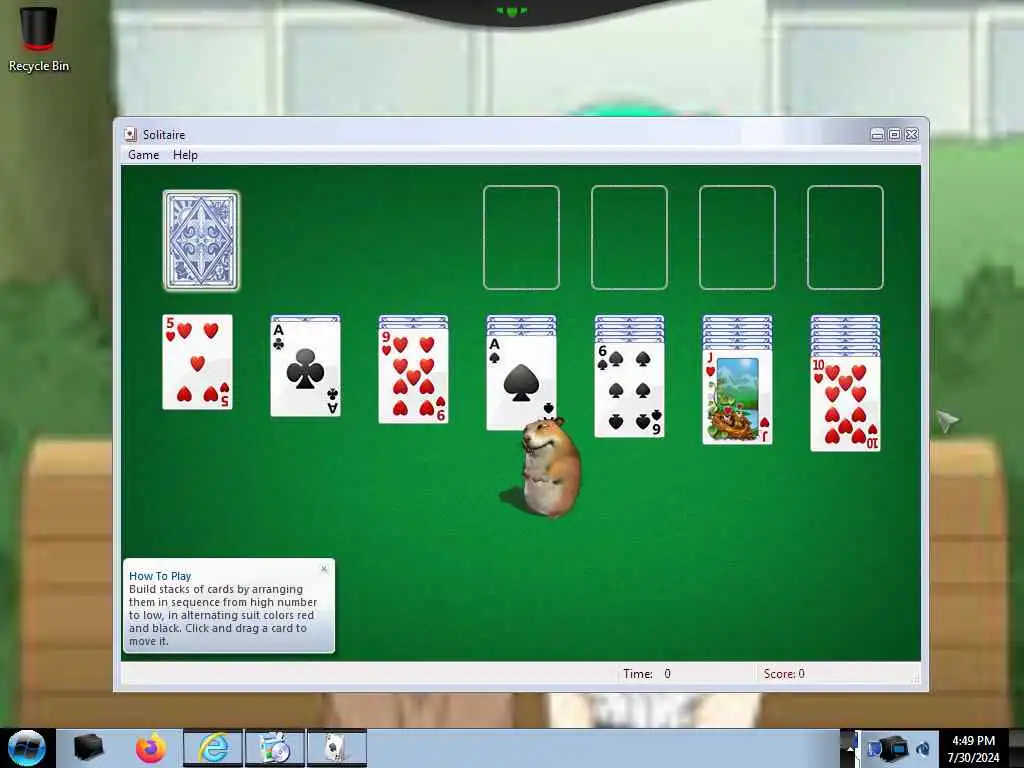Open the media disc taskbar program
This screenshot has height=768, width=1024.
(275, 748)
